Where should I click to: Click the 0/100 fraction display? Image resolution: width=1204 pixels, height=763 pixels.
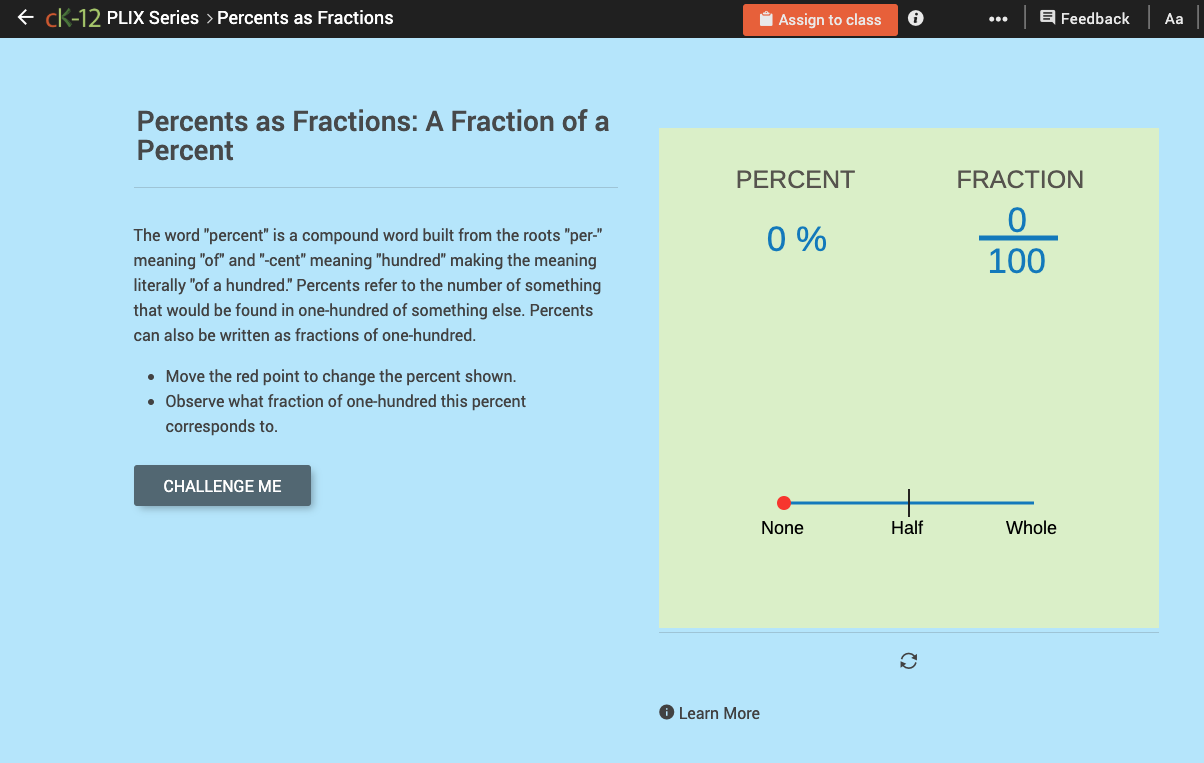pyautogui.click(x=1018, y=238)
